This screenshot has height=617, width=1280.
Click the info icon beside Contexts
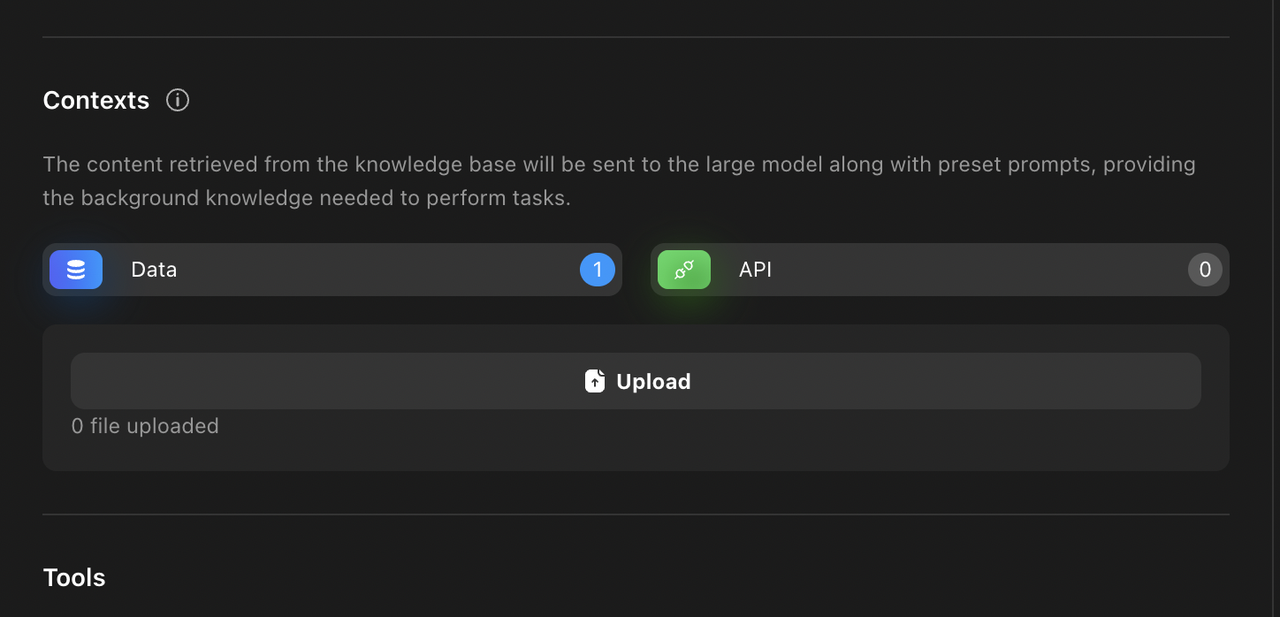click(178, 100)
